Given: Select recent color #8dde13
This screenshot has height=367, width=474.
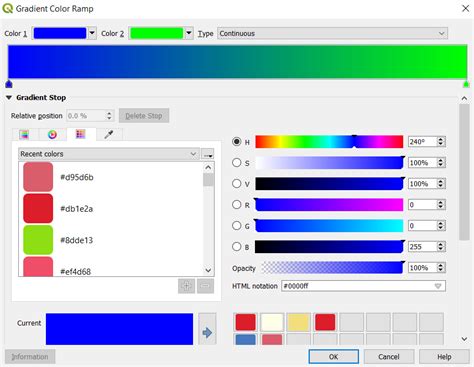Looking at the screenshot, I should point(111,240).
